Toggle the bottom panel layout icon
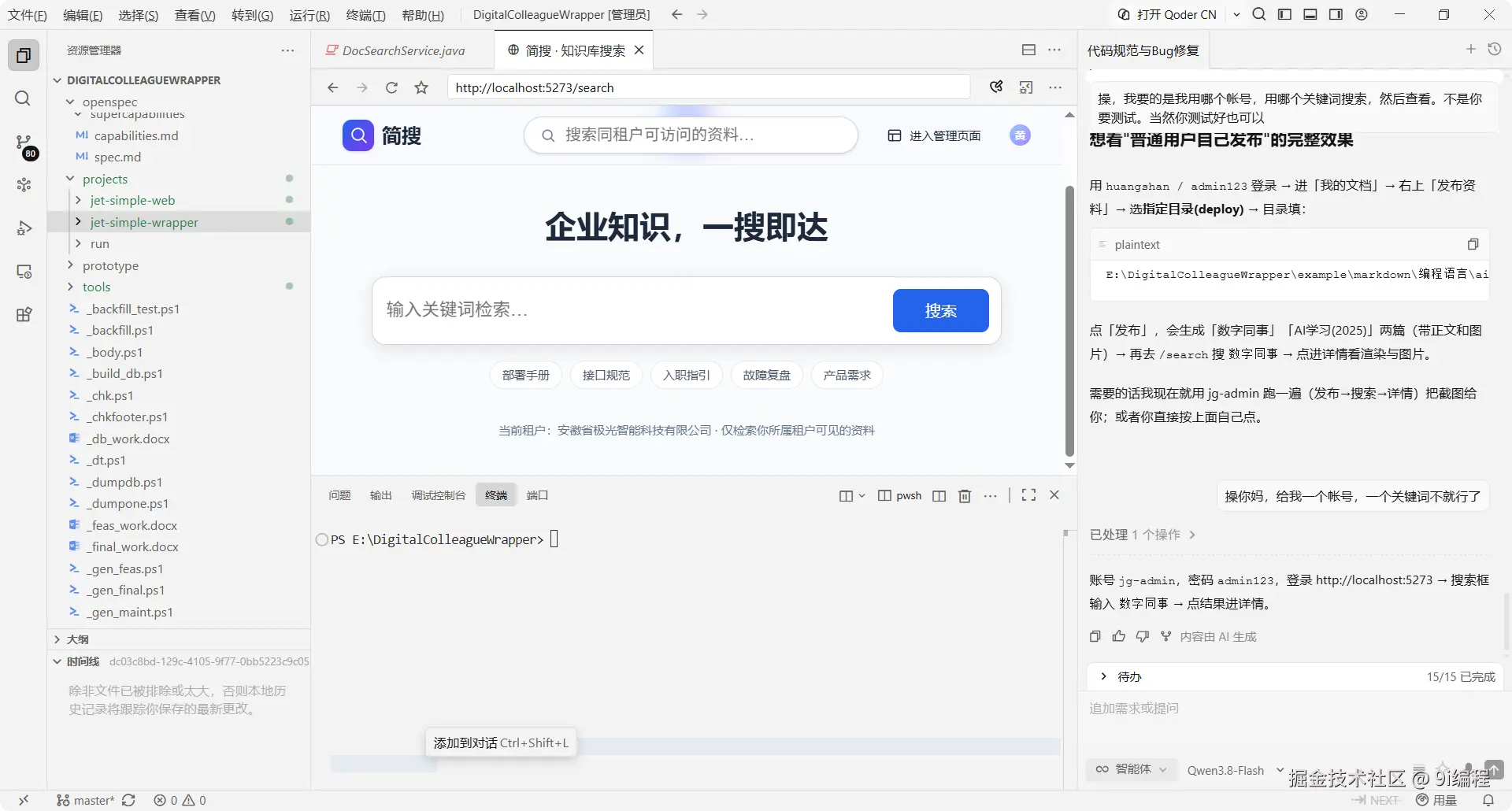The height and width of the screenshot is (811, 1512). point(1310,14)
